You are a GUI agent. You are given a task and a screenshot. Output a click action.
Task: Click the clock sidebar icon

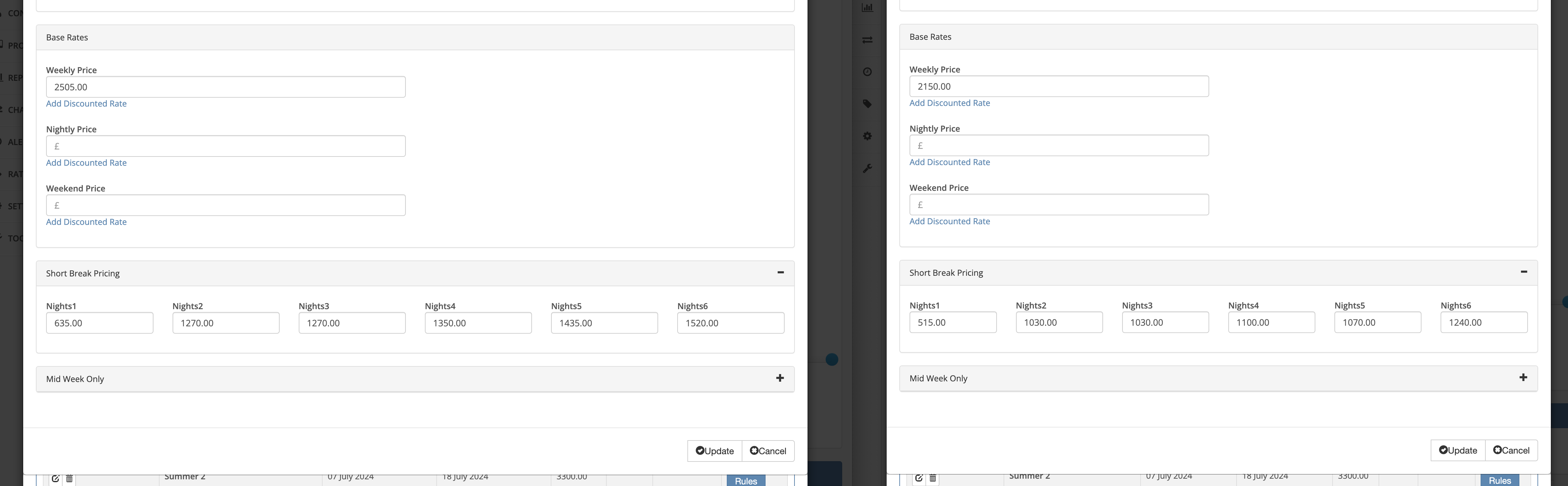click(x=867, y=72)
